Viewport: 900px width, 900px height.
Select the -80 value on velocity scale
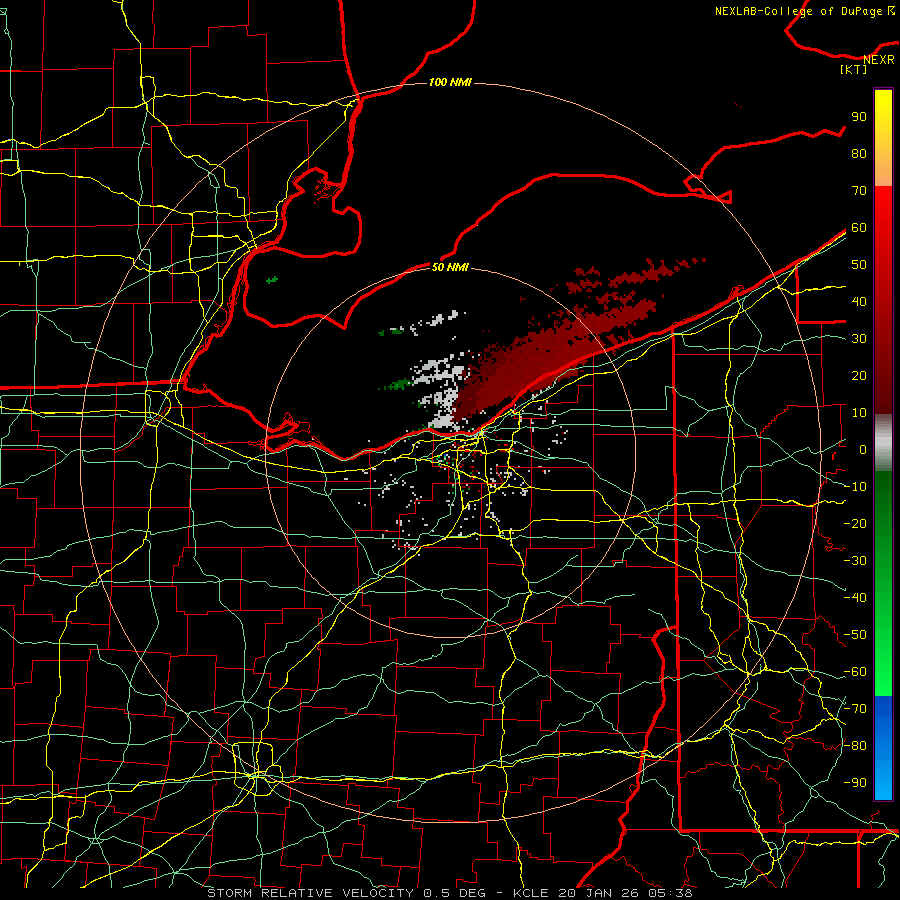click(855, 746)
